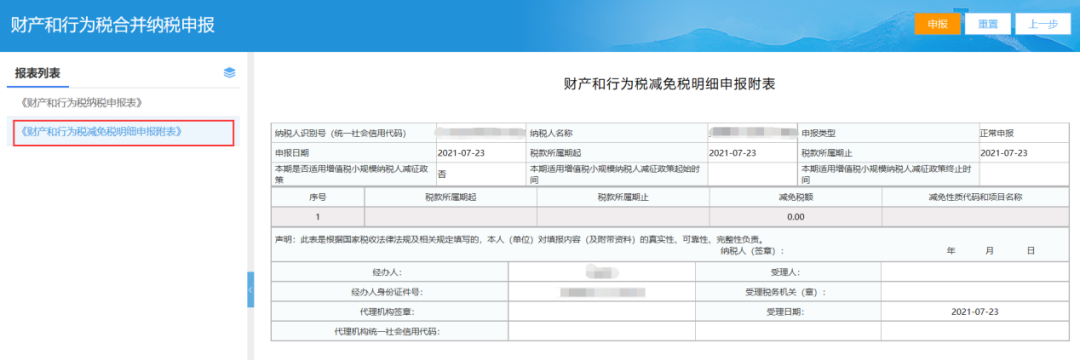1080x360 pixels.
Task: Click the 纳税人识别号 label
Action: (340, 133)
